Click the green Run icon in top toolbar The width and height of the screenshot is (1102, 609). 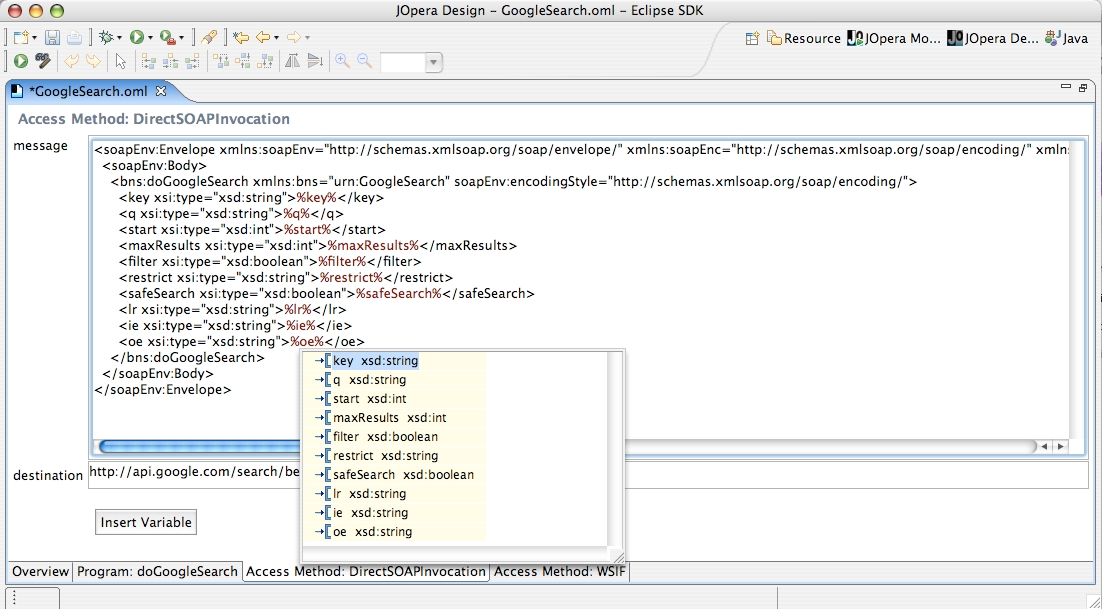tap(137, 38)
